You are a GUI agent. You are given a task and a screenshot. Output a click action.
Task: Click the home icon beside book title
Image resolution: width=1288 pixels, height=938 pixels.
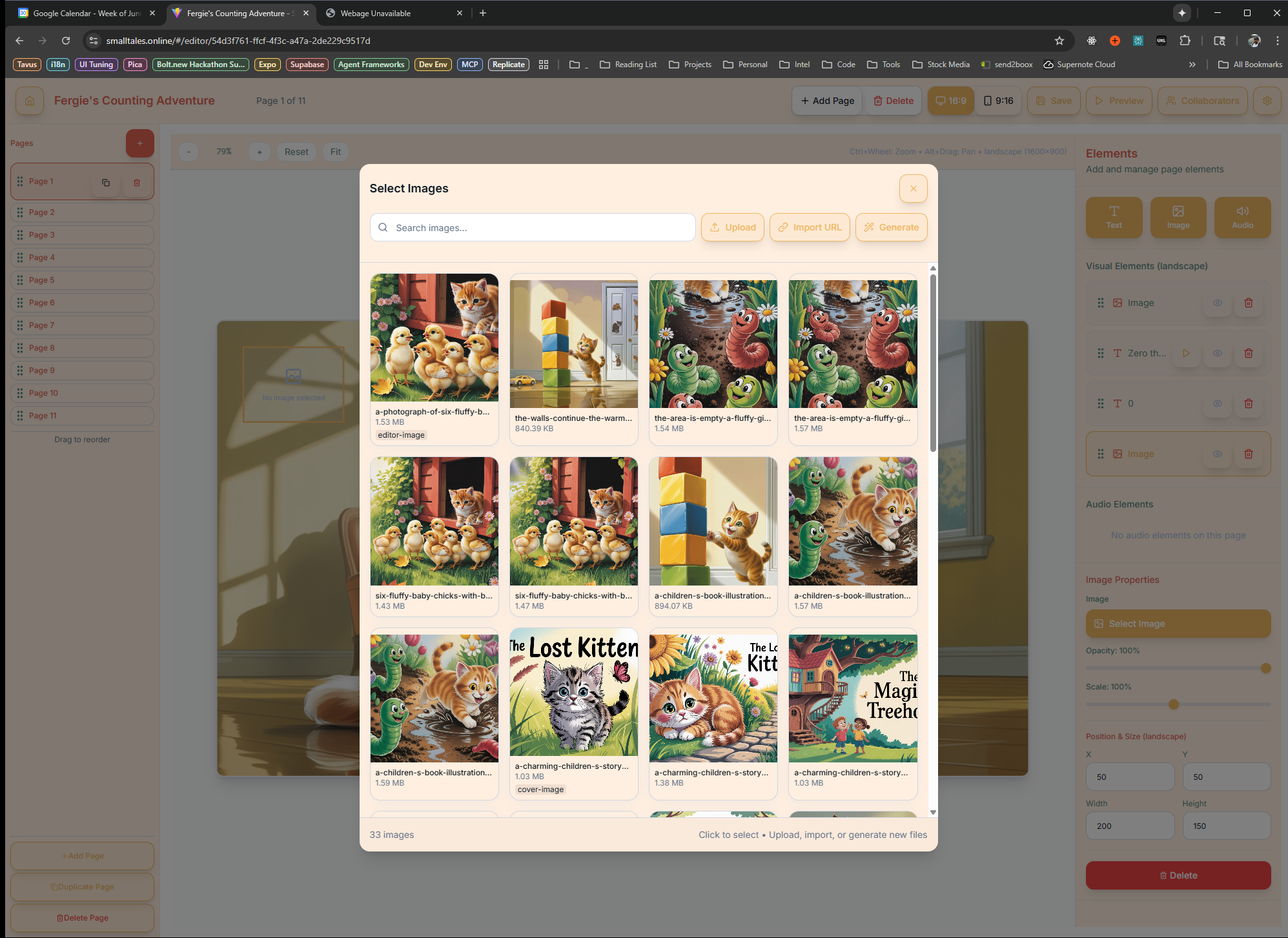pos(30,101)
